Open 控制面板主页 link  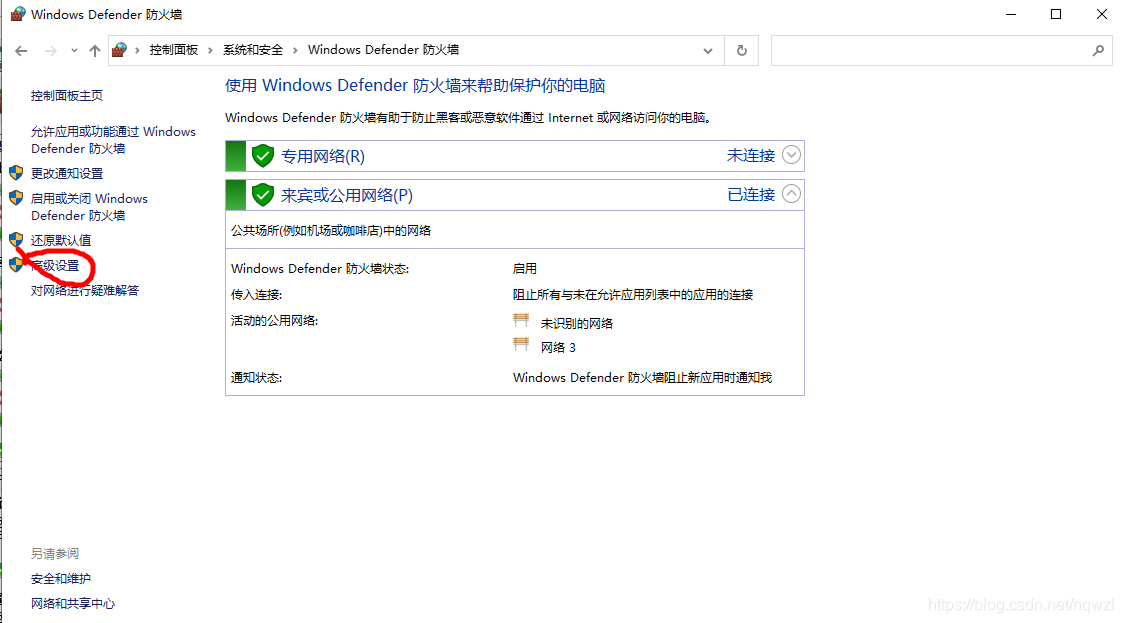67,96
